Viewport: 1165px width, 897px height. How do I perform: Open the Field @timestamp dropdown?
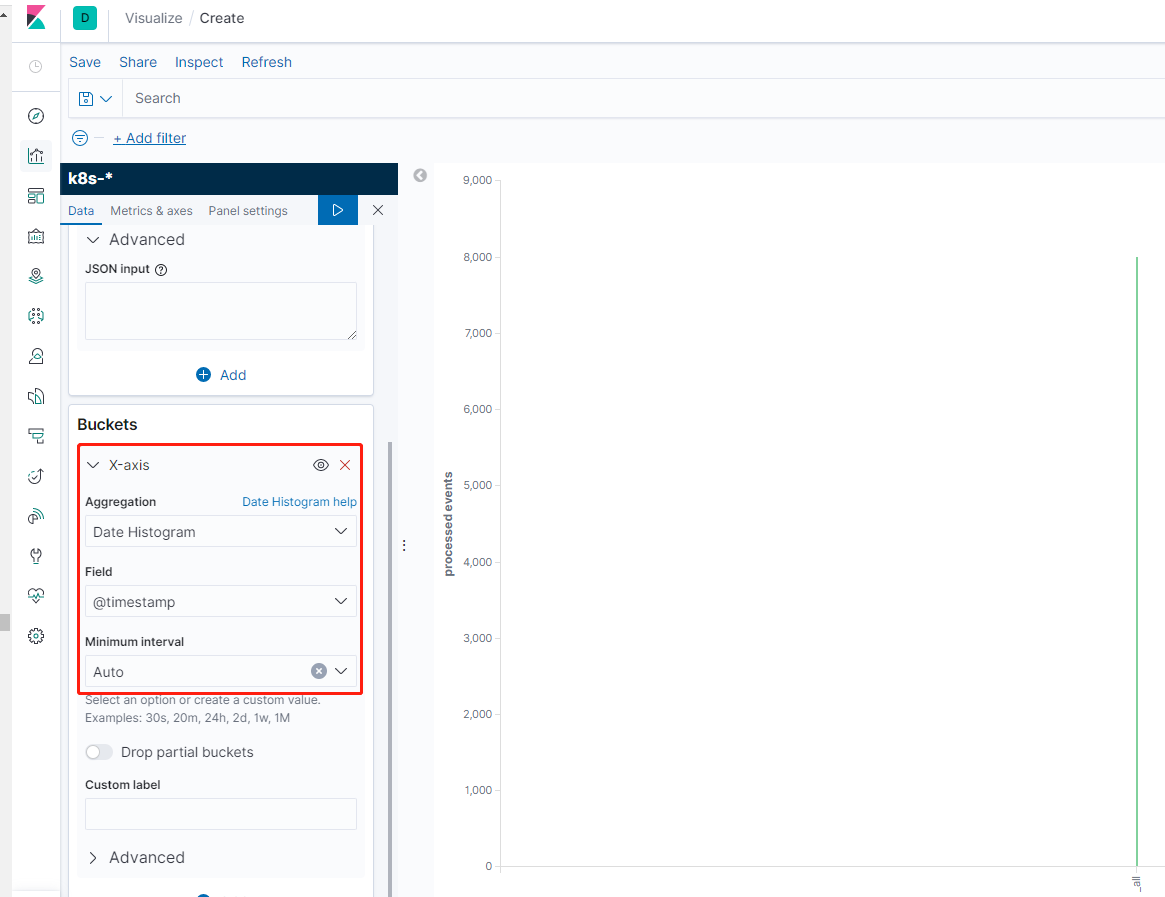[x=220, y=602]
